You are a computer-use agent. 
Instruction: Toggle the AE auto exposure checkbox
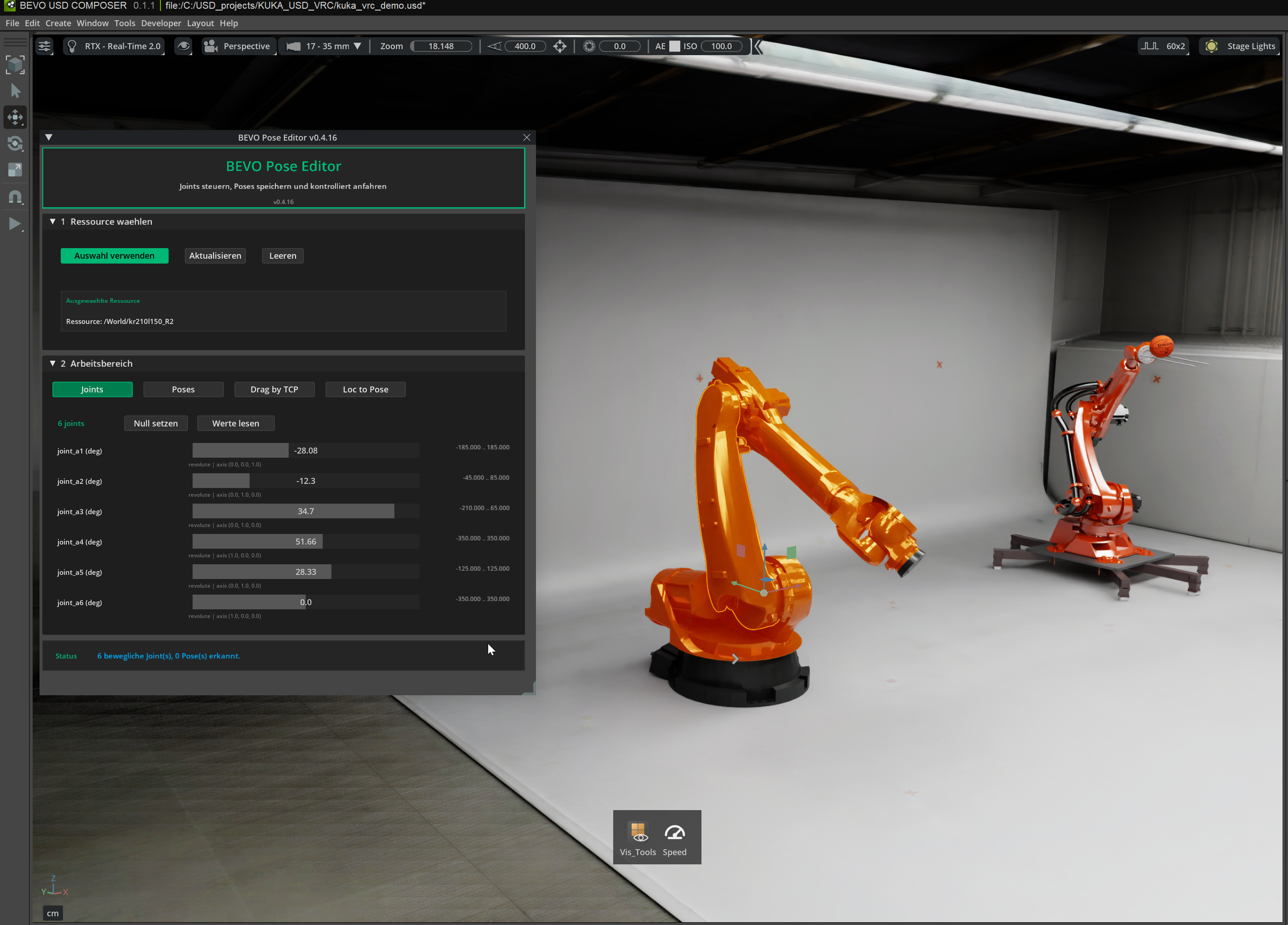click(x=674, y=46)
